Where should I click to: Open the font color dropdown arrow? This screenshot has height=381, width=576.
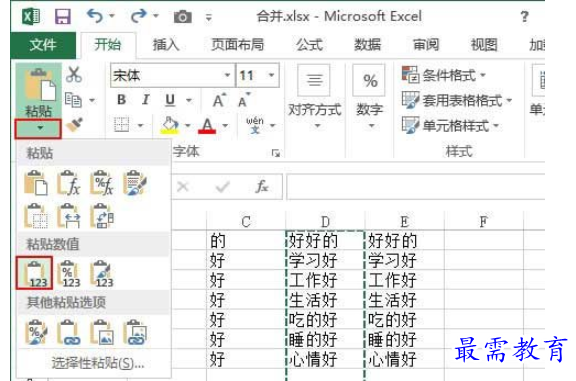(x=226, y=126)
